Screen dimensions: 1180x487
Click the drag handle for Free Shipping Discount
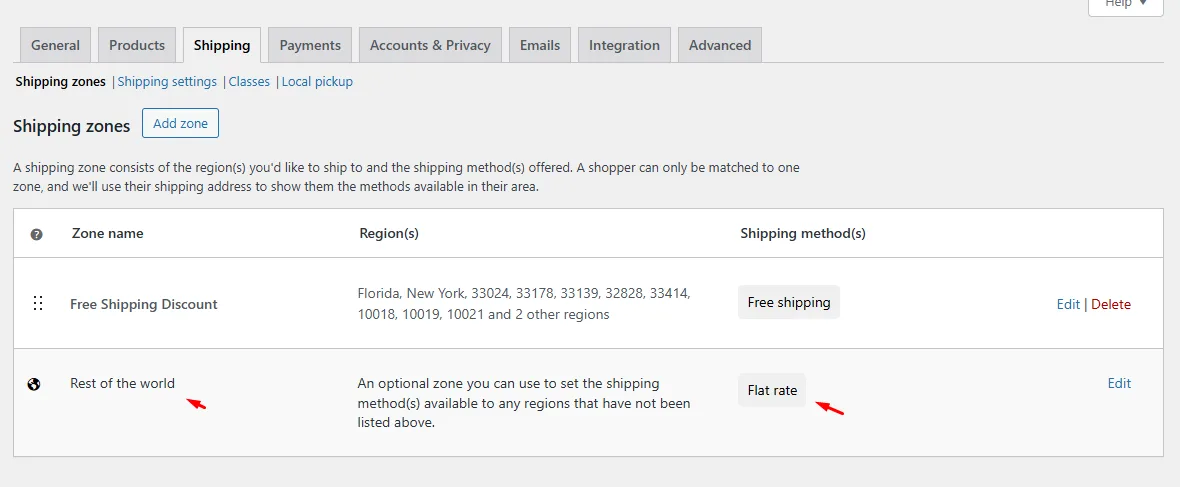38,304
